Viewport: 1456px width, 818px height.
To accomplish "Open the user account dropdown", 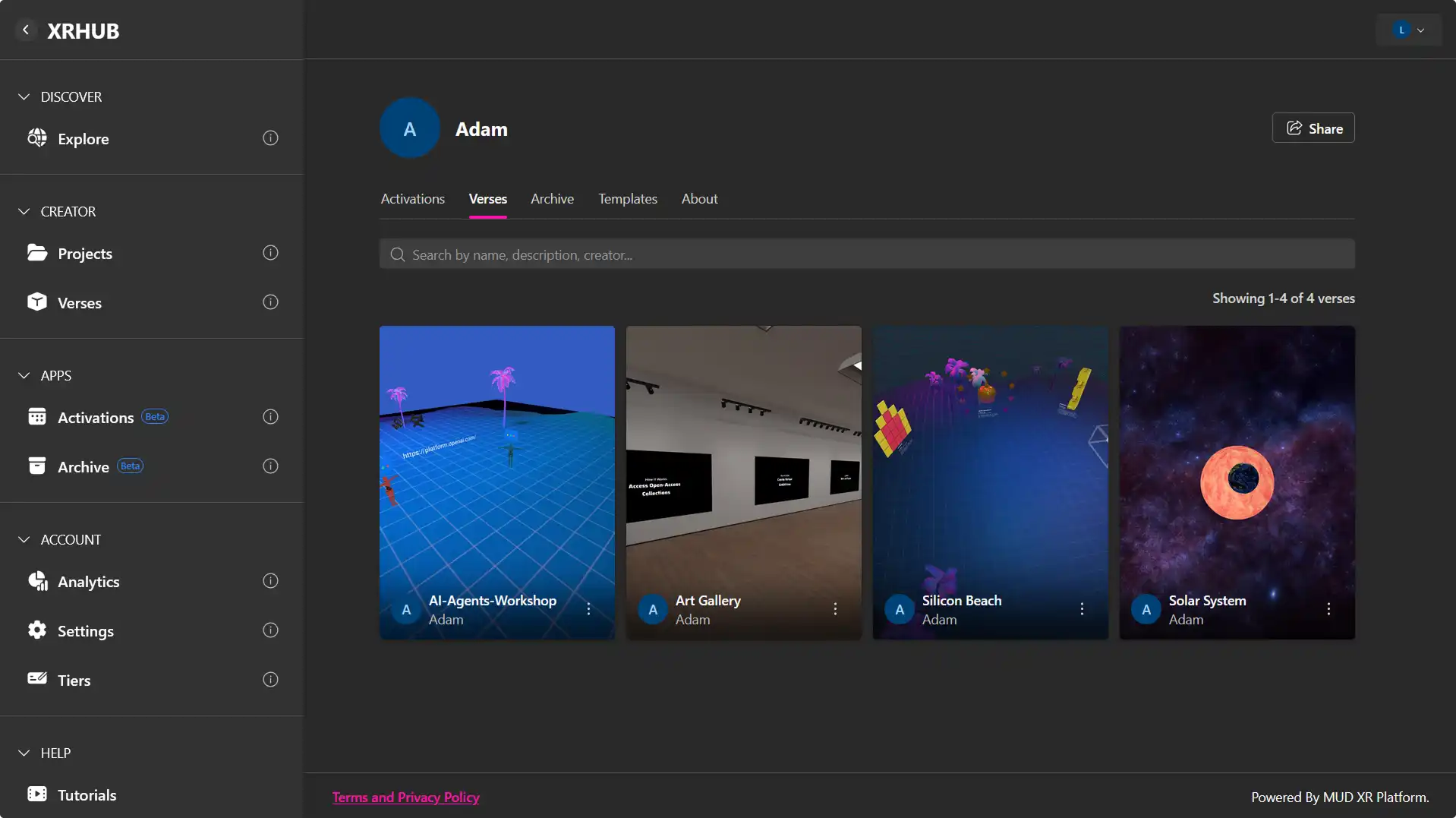I will point(1409,30).
